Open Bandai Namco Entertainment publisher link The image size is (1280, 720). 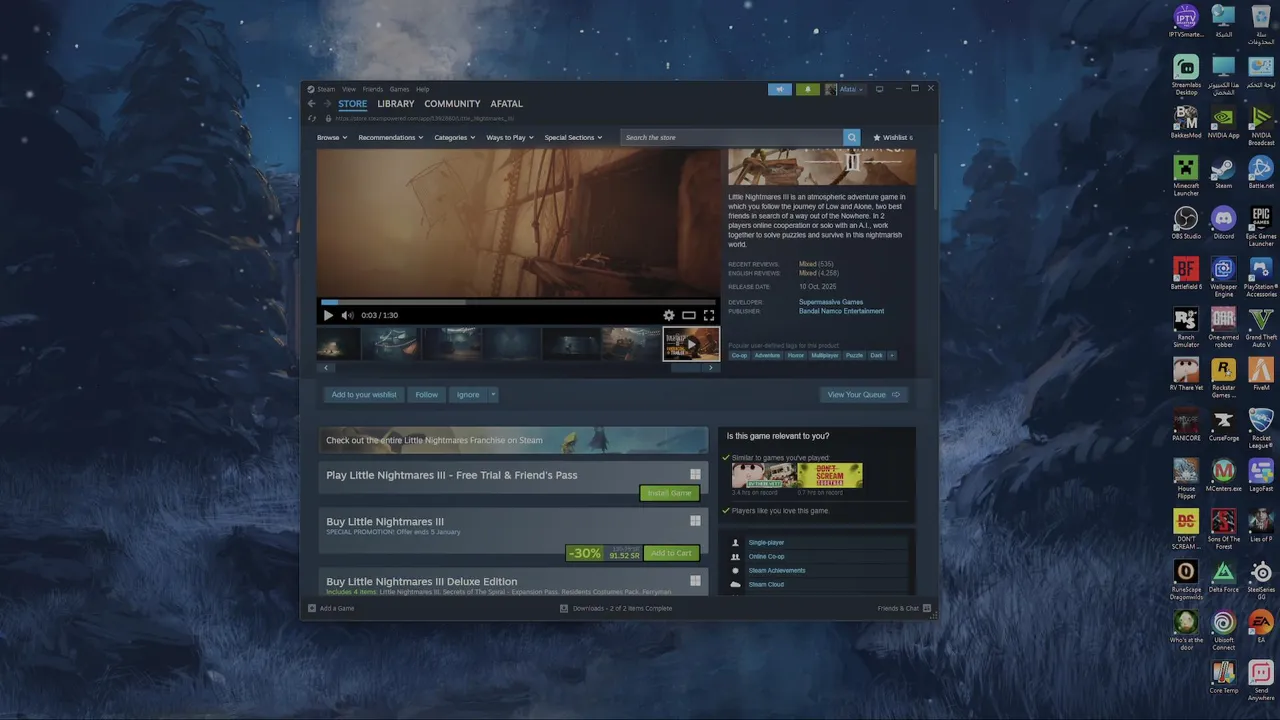click(x=841, y=311)
